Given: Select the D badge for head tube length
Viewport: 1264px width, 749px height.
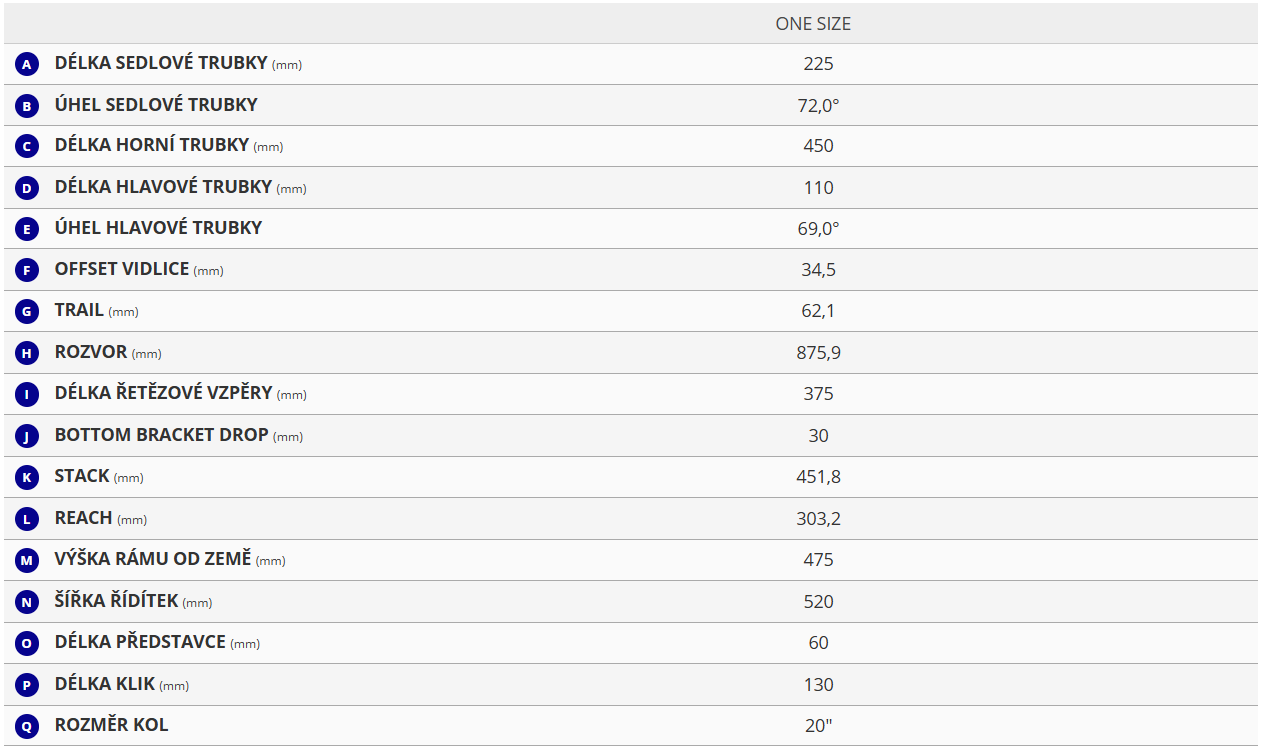Looking at the screenshot, I should 27,188.
